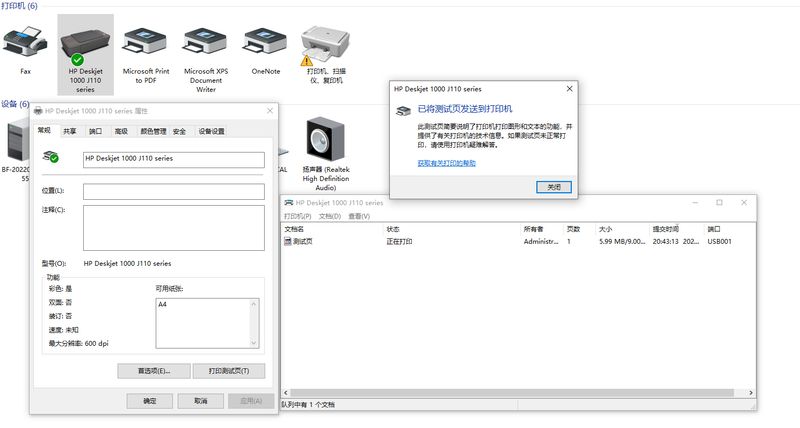
Task: Click the Microsoft Print to PDF printer
Action: (x=145, y=42)
